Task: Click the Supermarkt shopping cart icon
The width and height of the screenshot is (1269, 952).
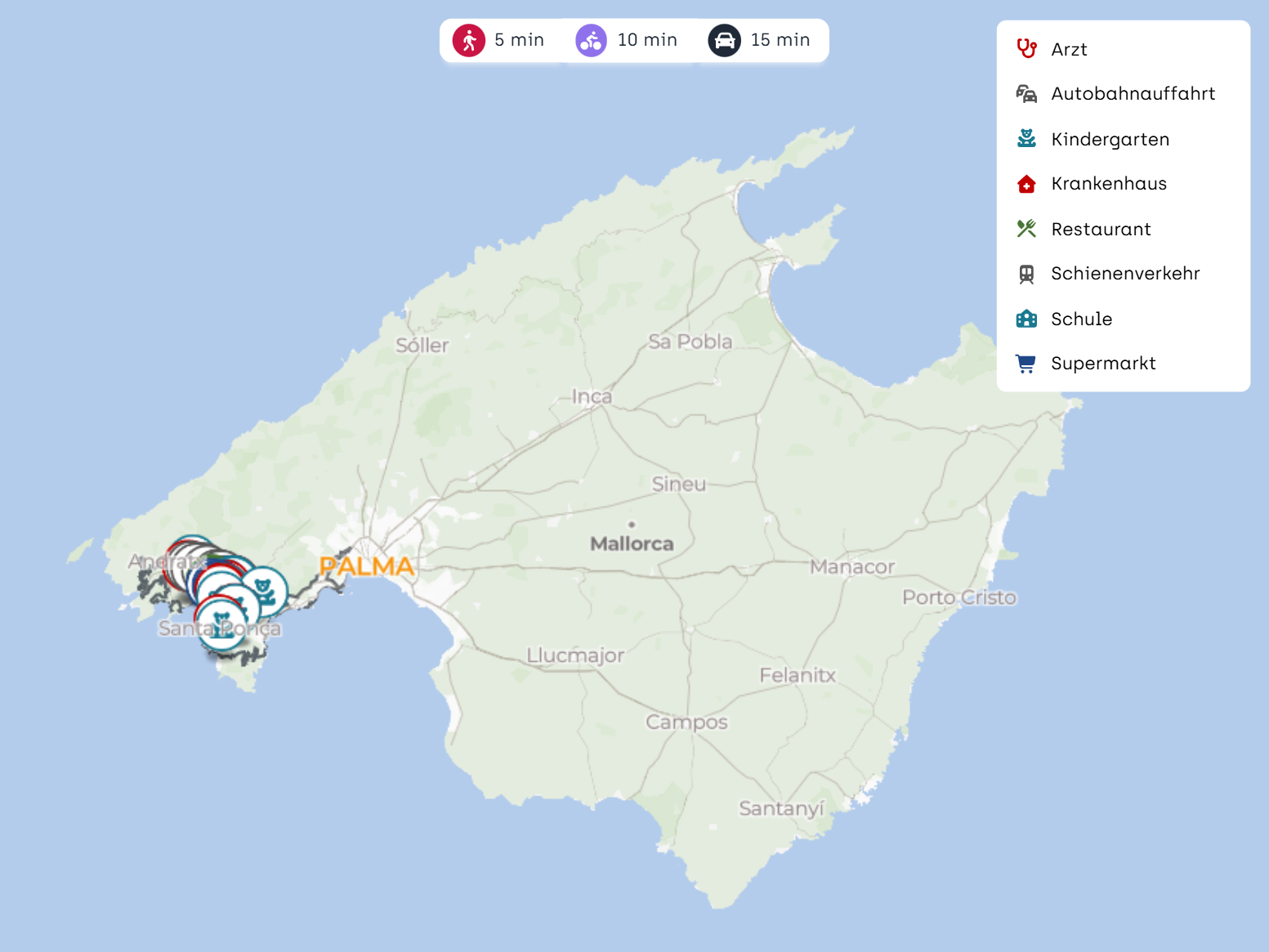Action: [x=1026, y=364]
